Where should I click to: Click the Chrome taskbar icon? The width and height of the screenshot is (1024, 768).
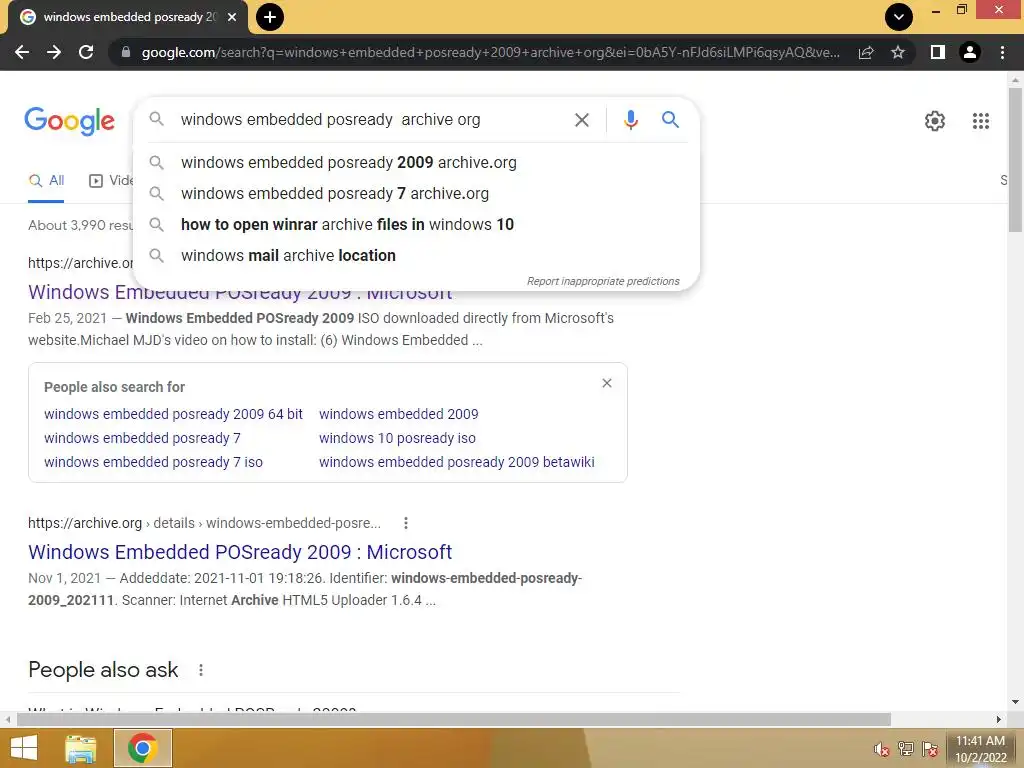pos(142,748)
